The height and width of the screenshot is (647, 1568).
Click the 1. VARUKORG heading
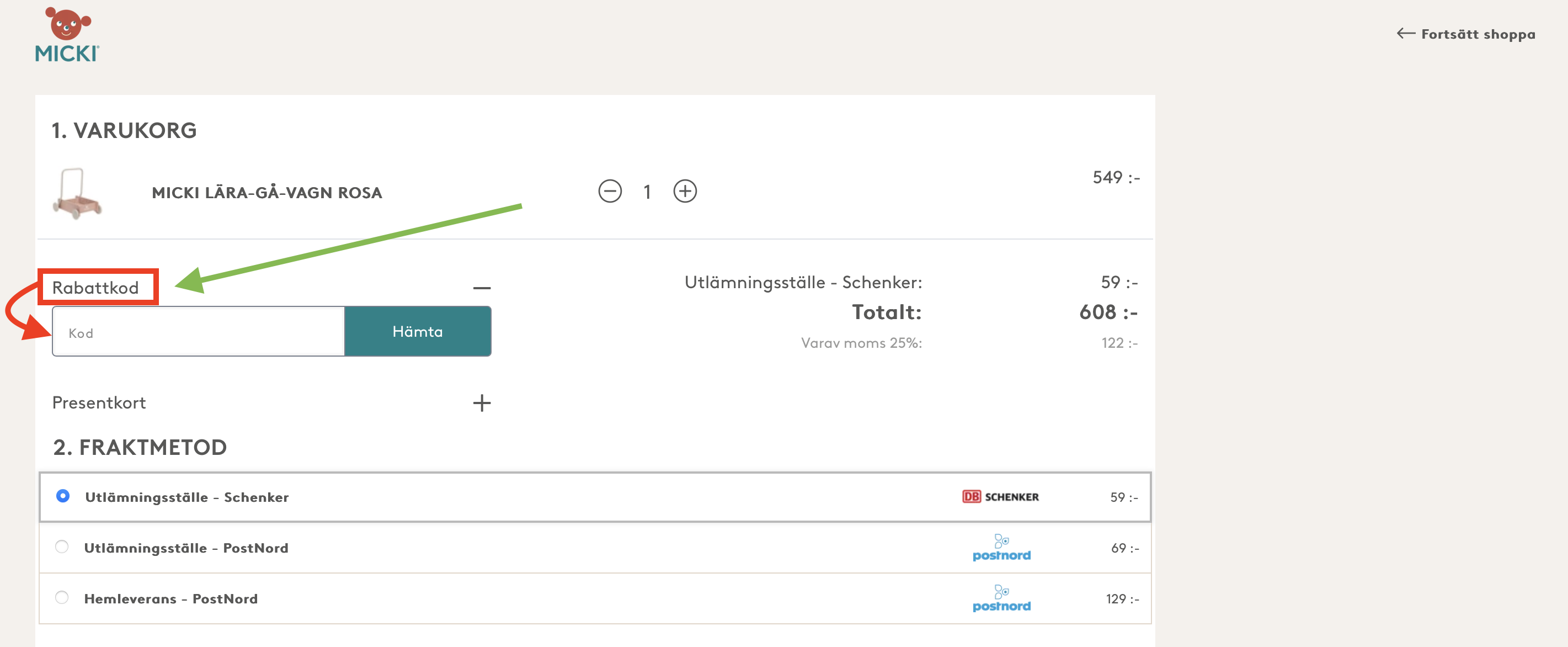124,130
